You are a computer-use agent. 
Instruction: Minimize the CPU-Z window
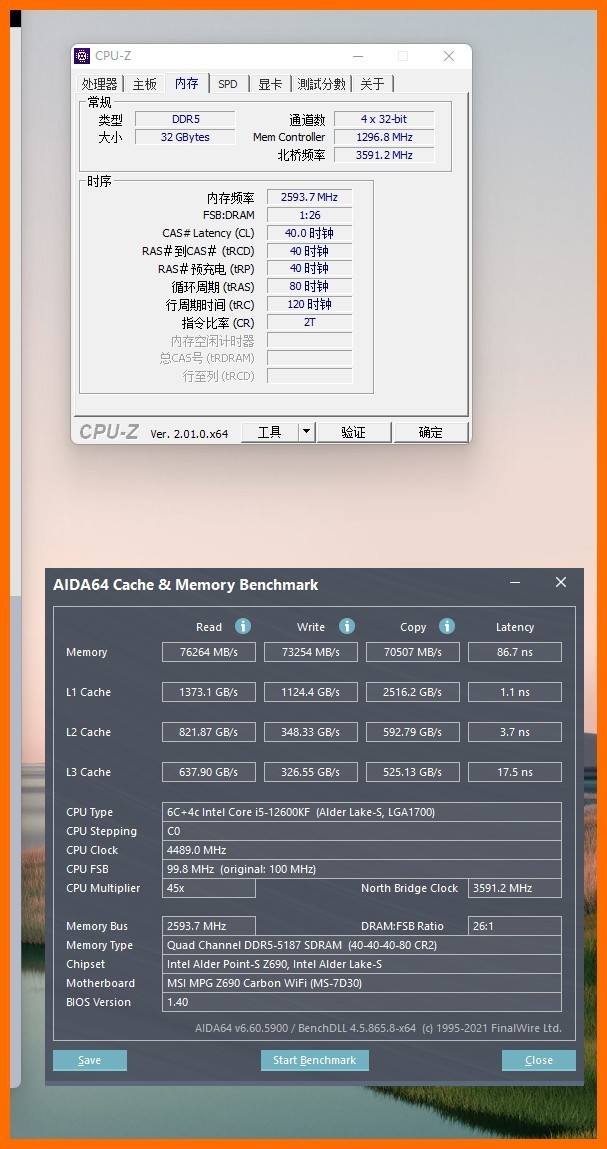pyautogui.click(x=358, y=56)
